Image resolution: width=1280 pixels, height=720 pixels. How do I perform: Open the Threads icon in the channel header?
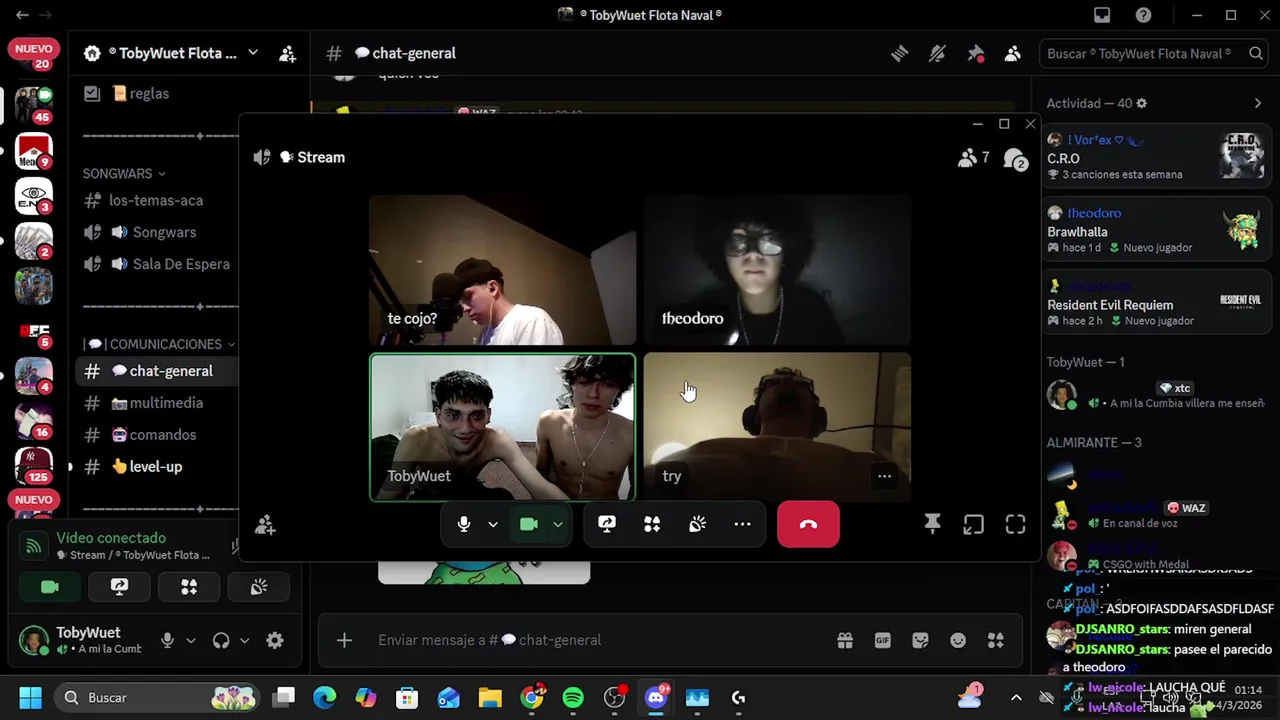[x=899, y=54]
